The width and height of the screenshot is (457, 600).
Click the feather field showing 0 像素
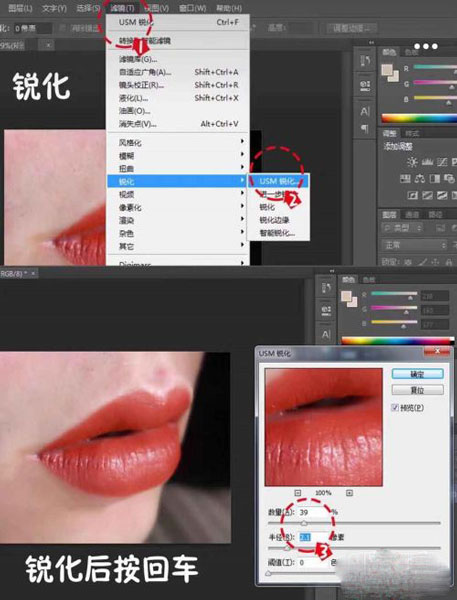click(33, 28)
